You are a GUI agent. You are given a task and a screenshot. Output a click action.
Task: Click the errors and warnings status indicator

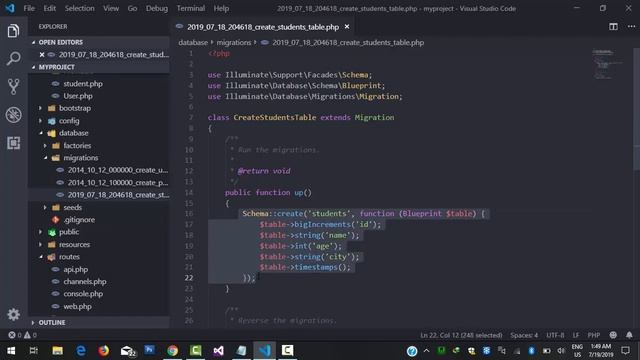22,335
